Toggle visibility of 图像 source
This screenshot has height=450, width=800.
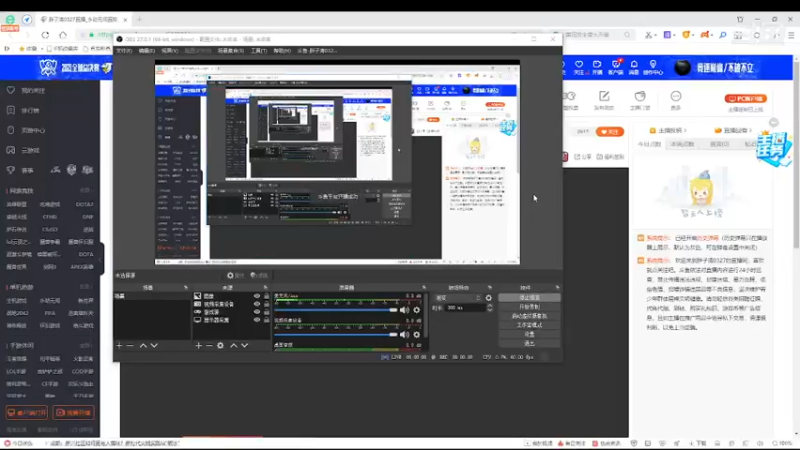click(x=257, y=296)
